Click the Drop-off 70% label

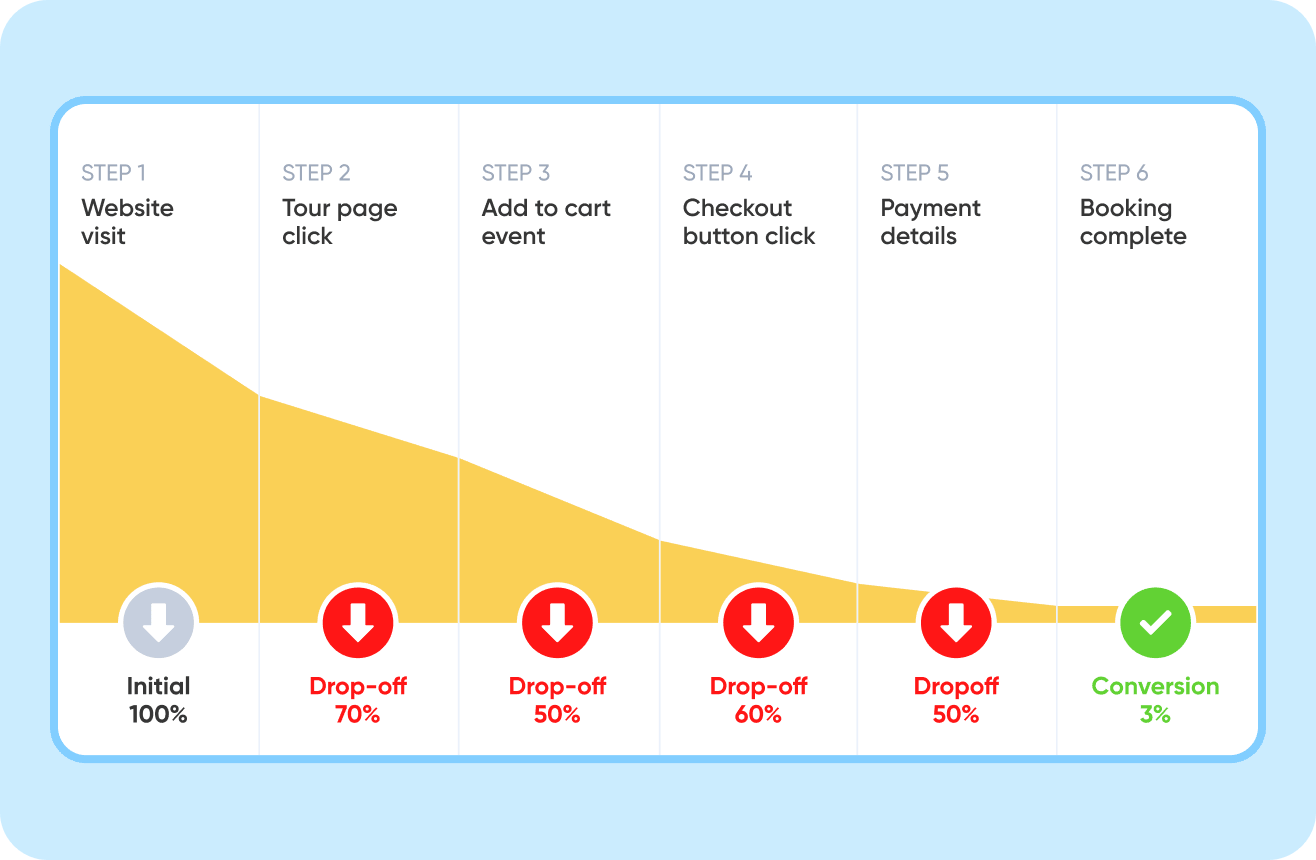[358, 700]
